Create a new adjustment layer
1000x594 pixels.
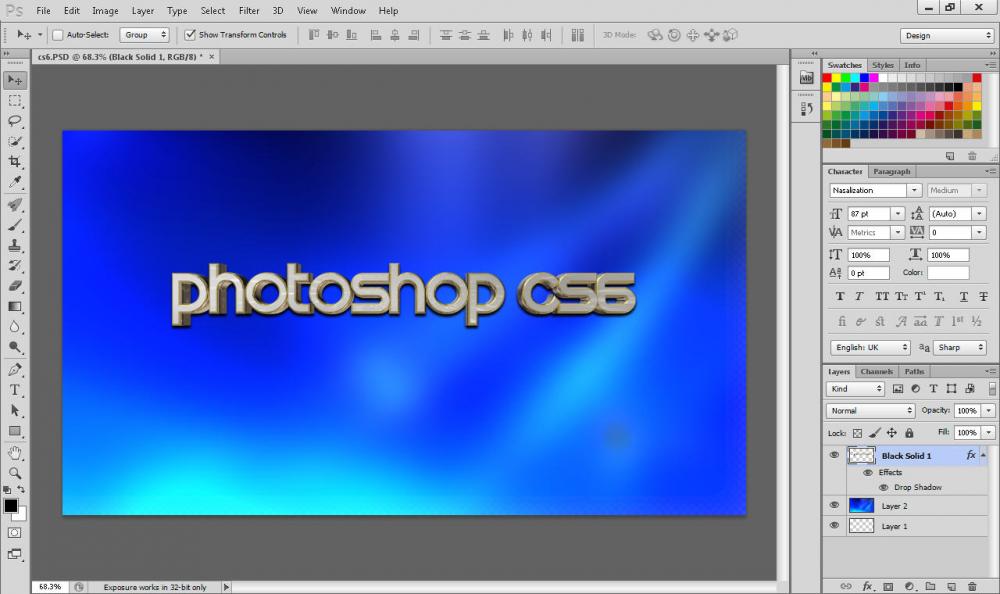point(909,586)
